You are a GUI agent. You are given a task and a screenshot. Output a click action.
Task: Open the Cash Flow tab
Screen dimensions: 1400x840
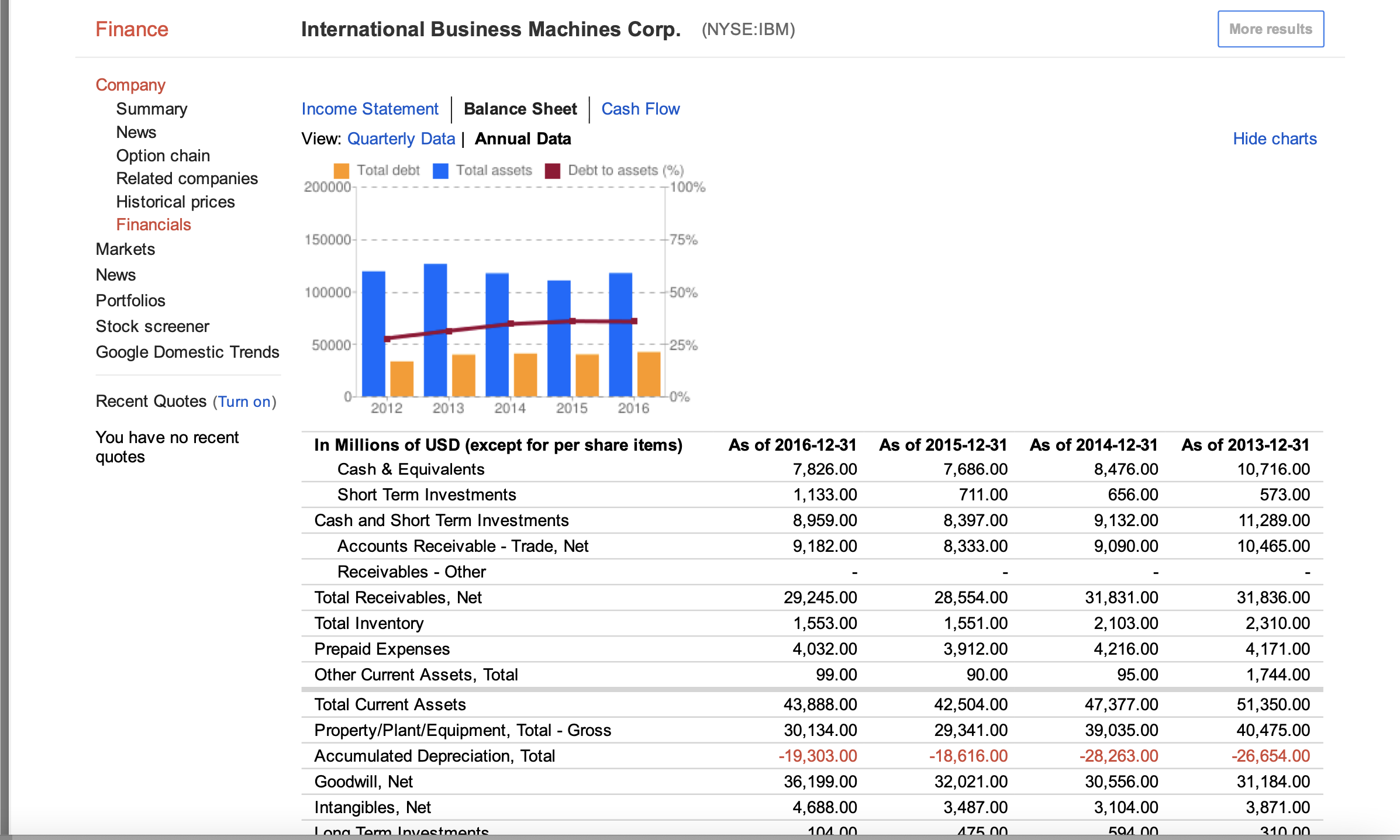pos(640,109)
